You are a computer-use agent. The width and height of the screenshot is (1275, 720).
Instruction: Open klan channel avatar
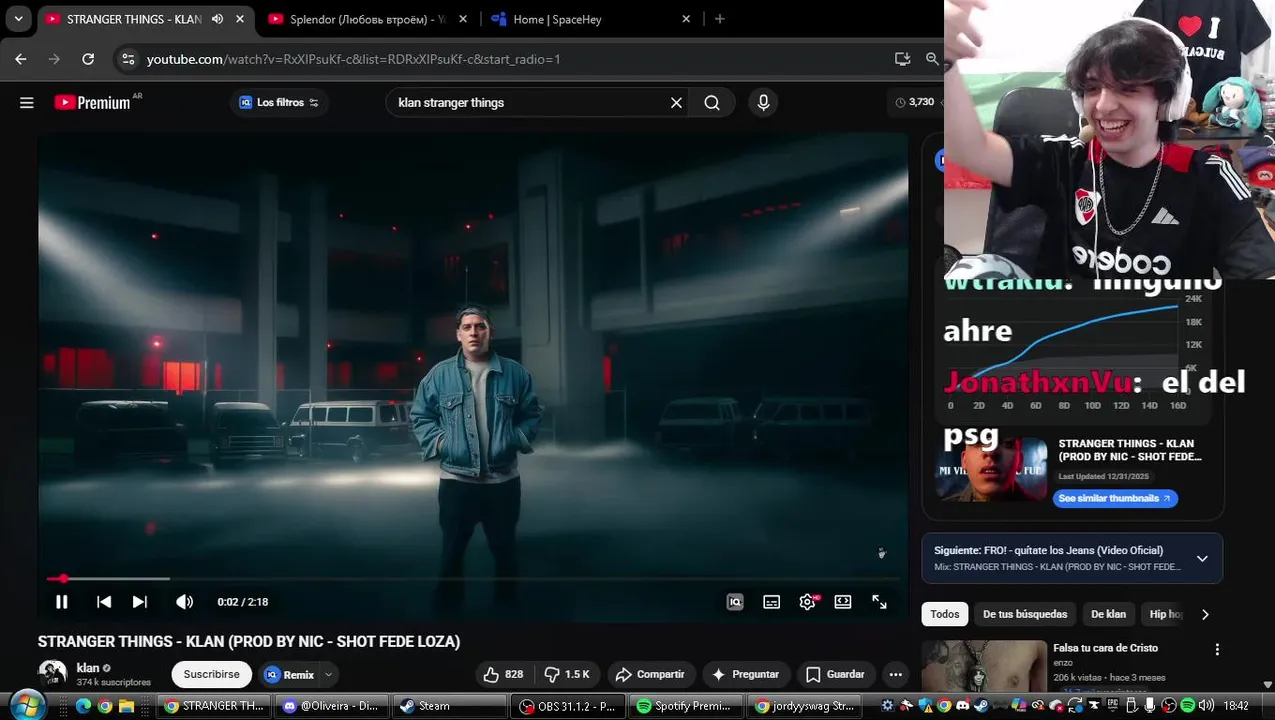52,674
